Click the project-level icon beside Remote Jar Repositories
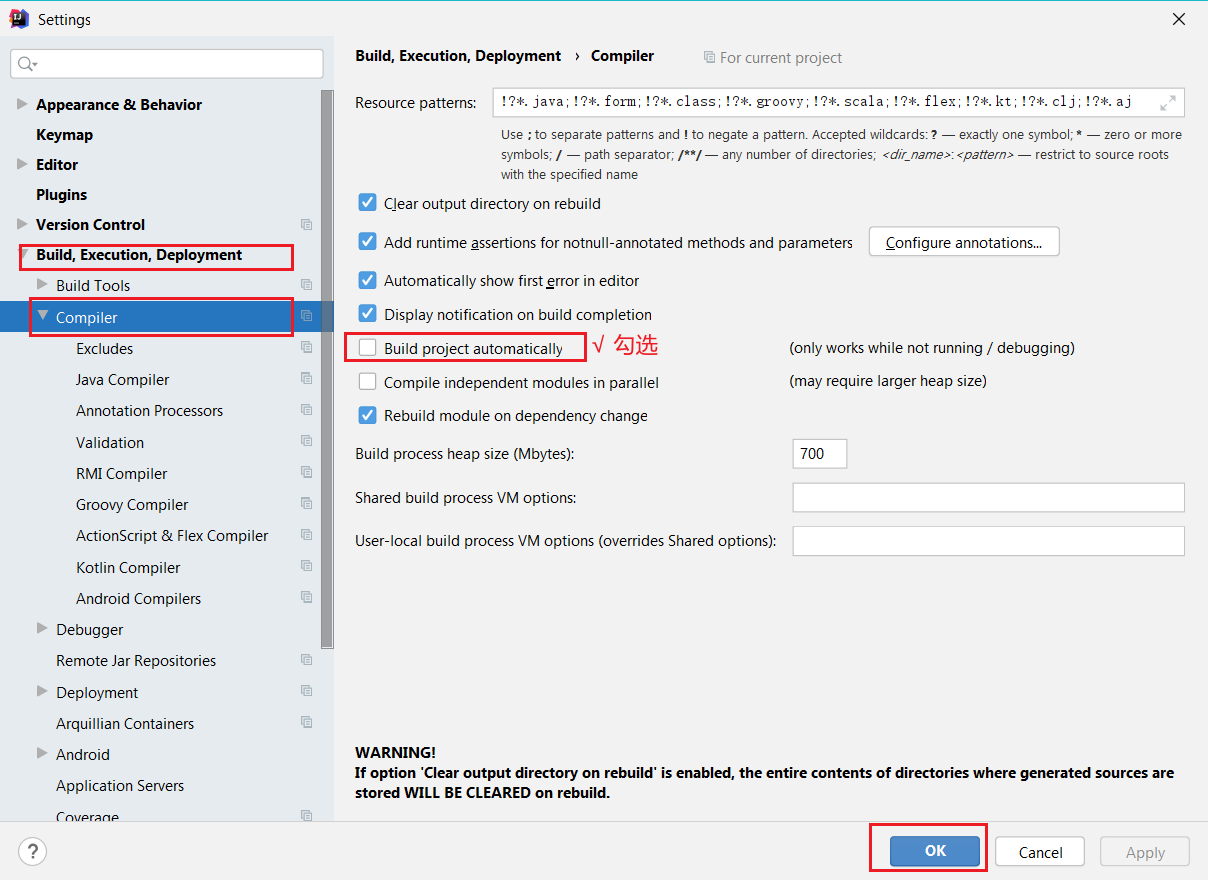The height and width of the screenshot is (880, 1208). coord(307,660)
